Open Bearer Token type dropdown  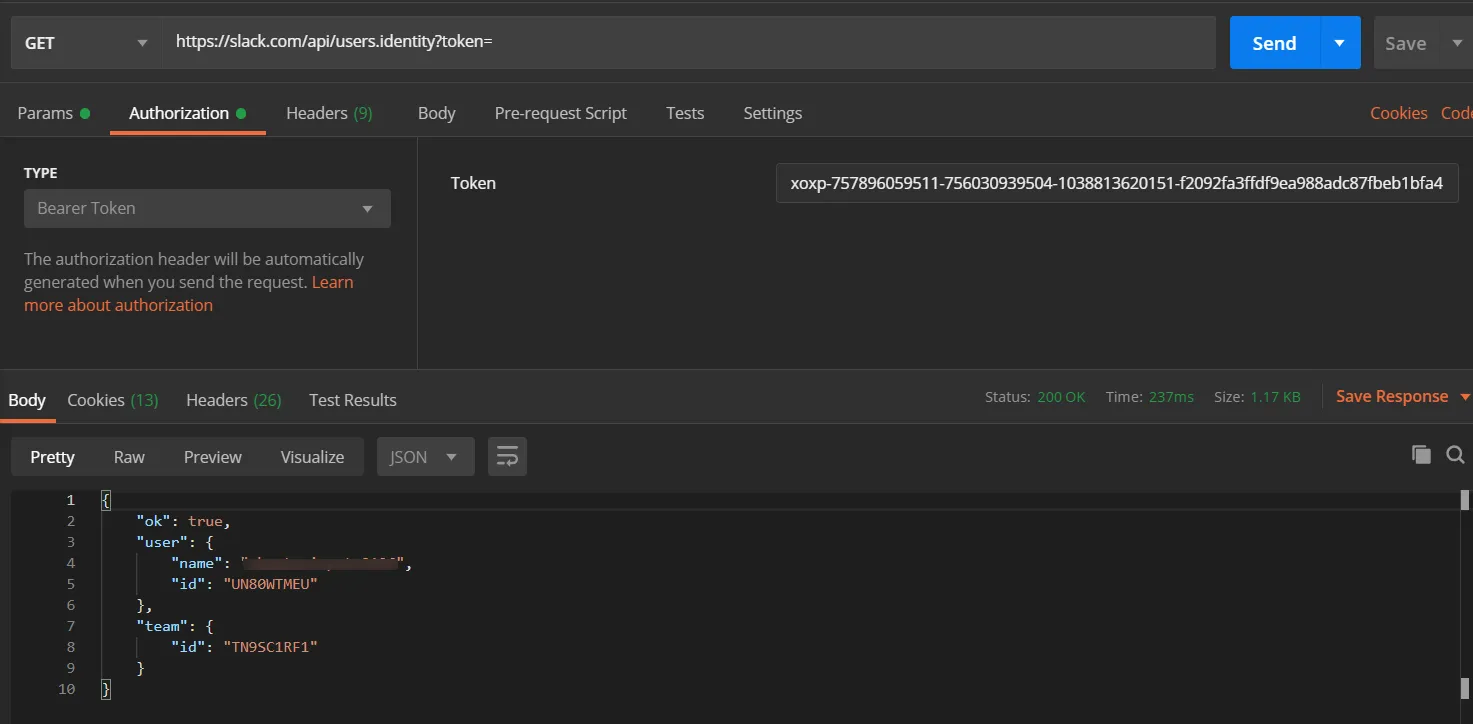coord(207,208)
